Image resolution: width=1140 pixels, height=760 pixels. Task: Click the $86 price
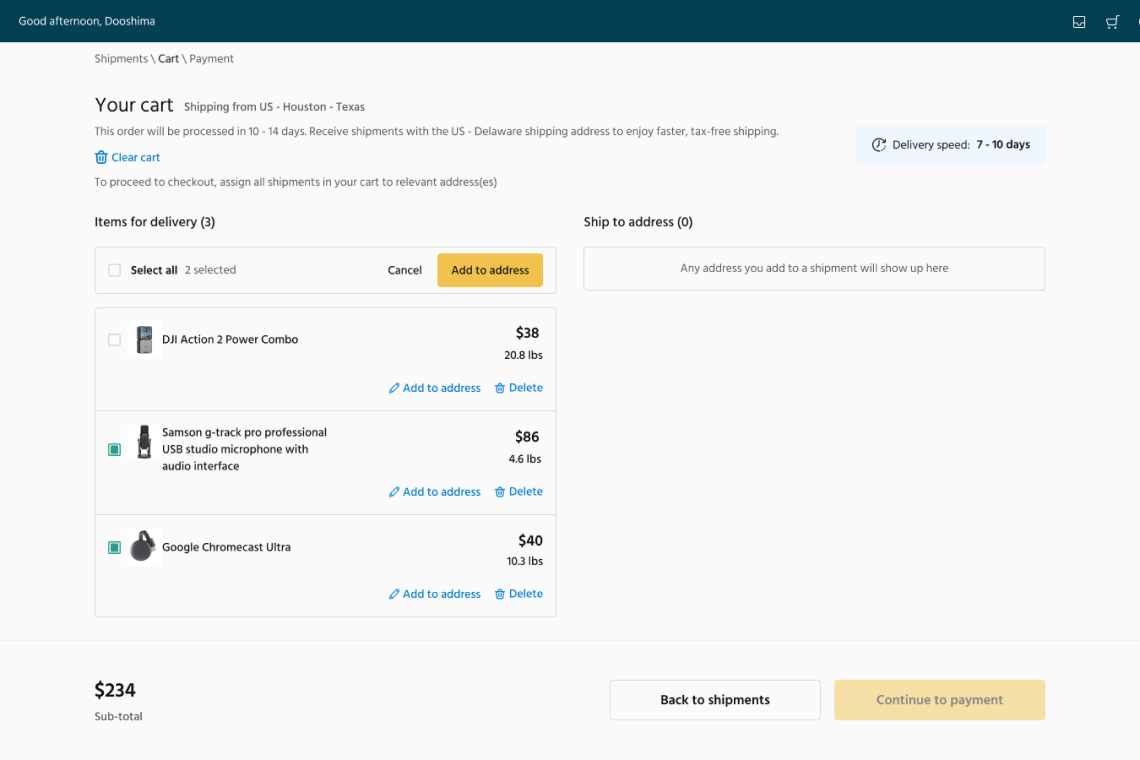tap(527, 437)
